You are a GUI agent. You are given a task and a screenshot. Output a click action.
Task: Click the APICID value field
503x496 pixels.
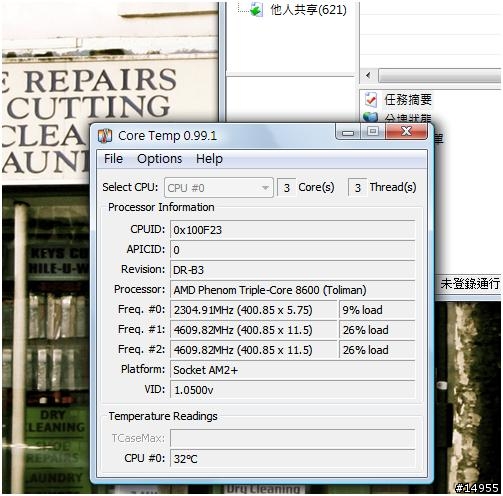click(292, 250)
